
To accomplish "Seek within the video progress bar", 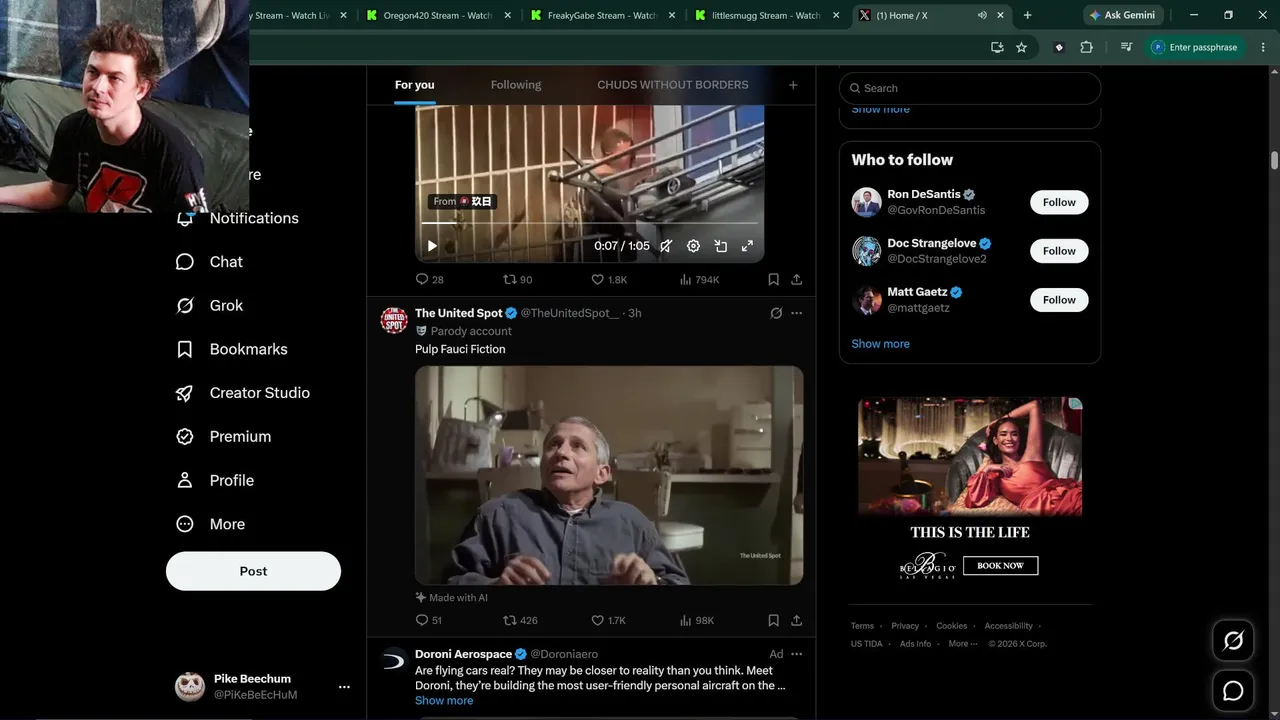I will (x=590, y=223).
